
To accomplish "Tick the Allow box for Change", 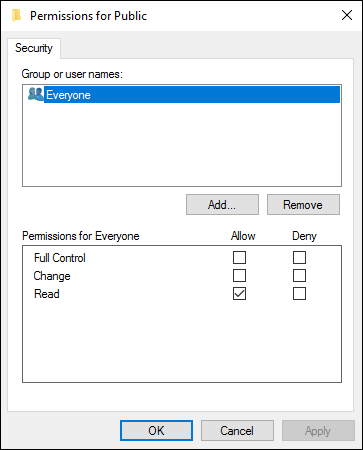I will 239,276.
